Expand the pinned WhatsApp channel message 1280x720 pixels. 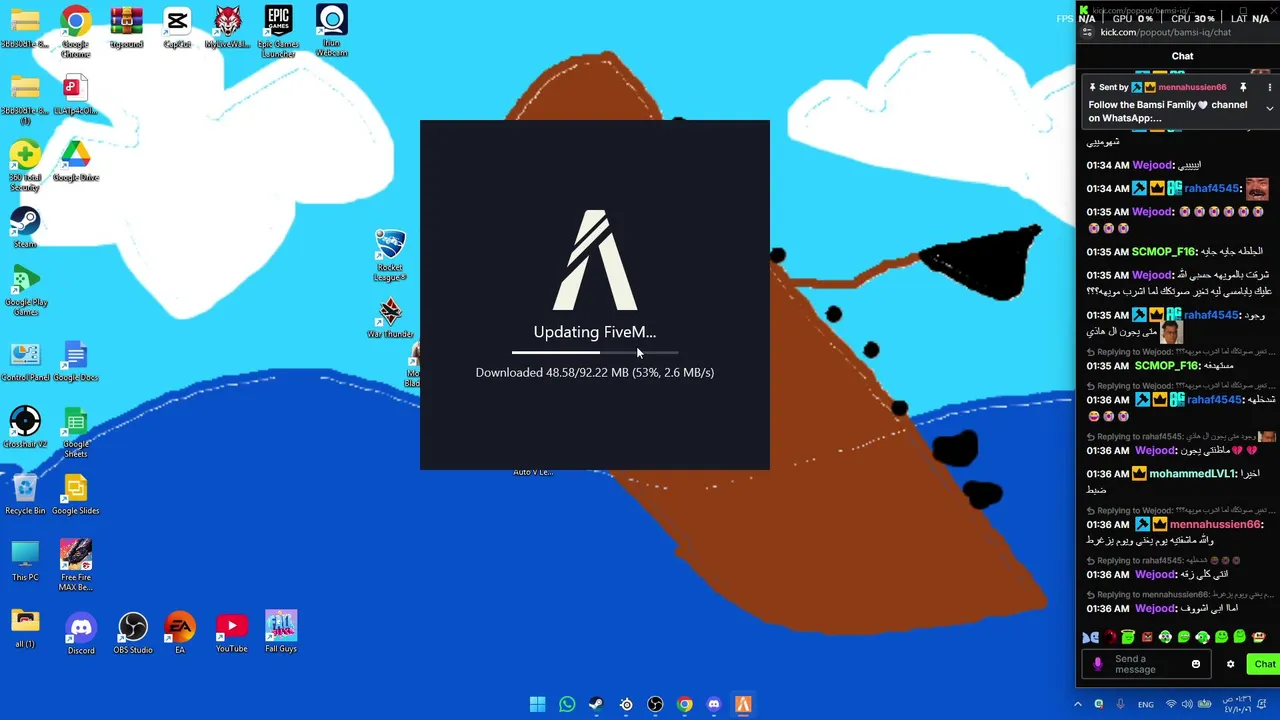point(1269,108)
